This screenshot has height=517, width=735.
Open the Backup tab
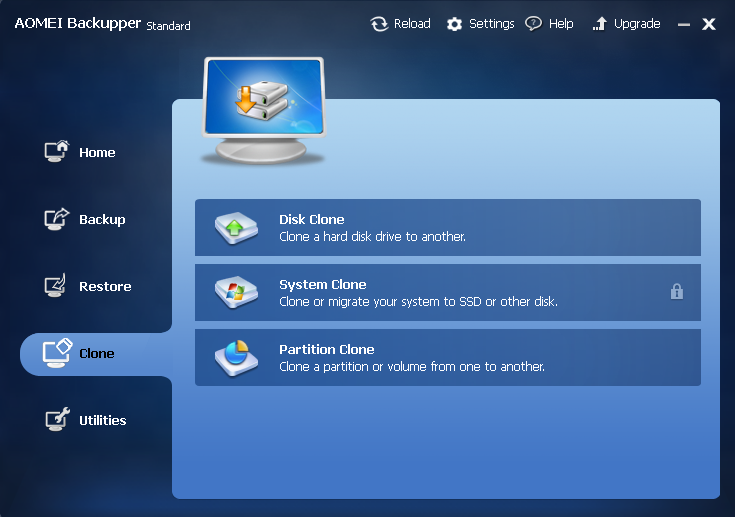101,219
